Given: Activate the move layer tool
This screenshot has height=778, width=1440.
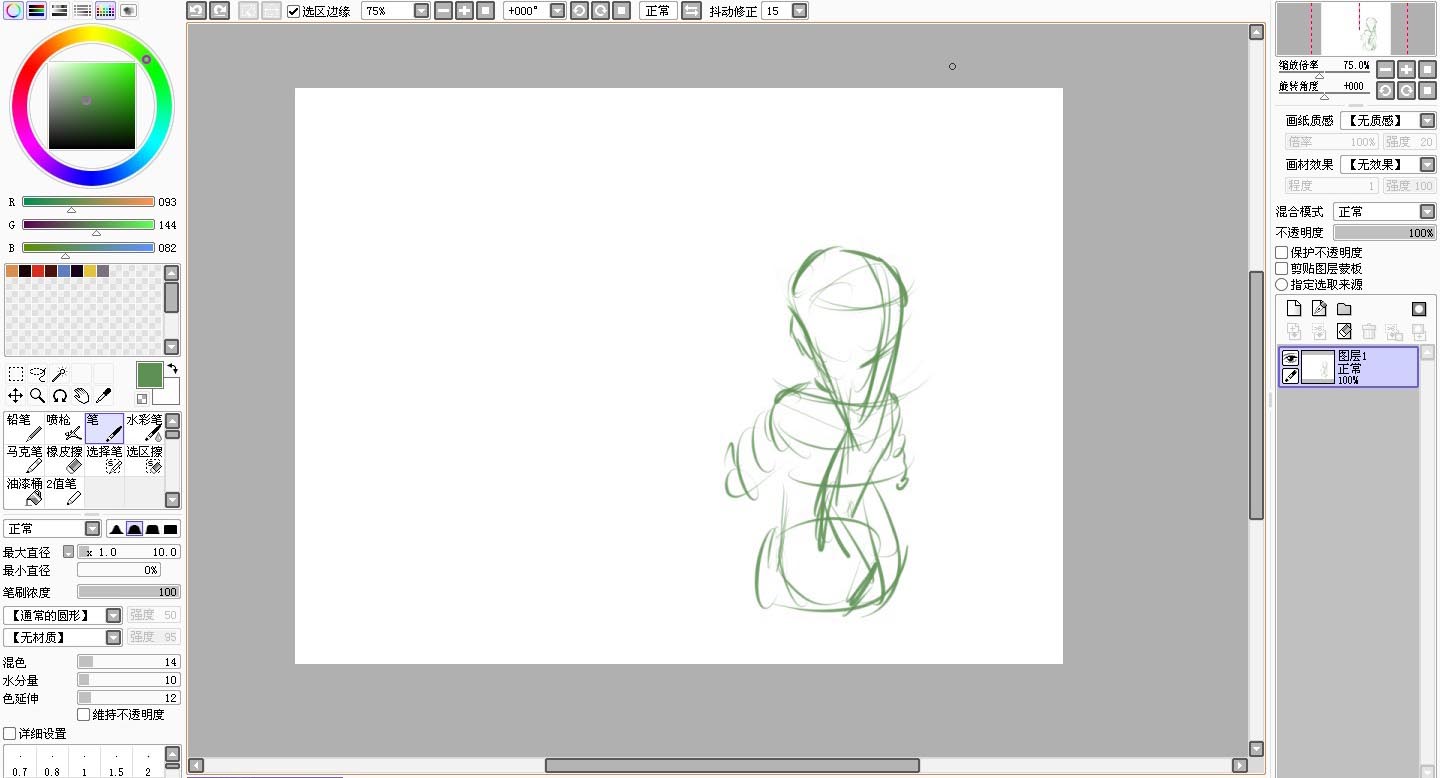Looking at the screenshot, I should (16, 396).
